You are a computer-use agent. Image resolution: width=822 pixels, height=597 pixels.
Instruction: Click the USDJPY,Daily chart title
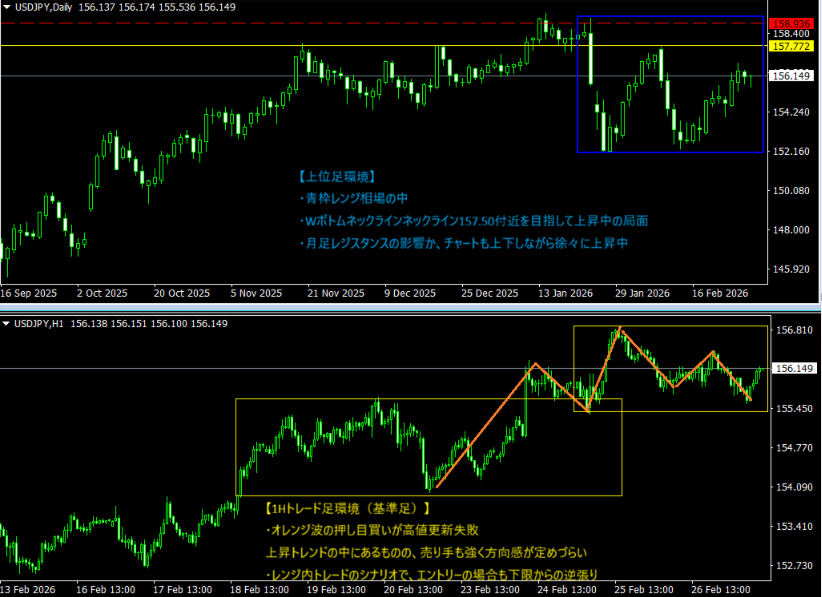pos(45,7)
